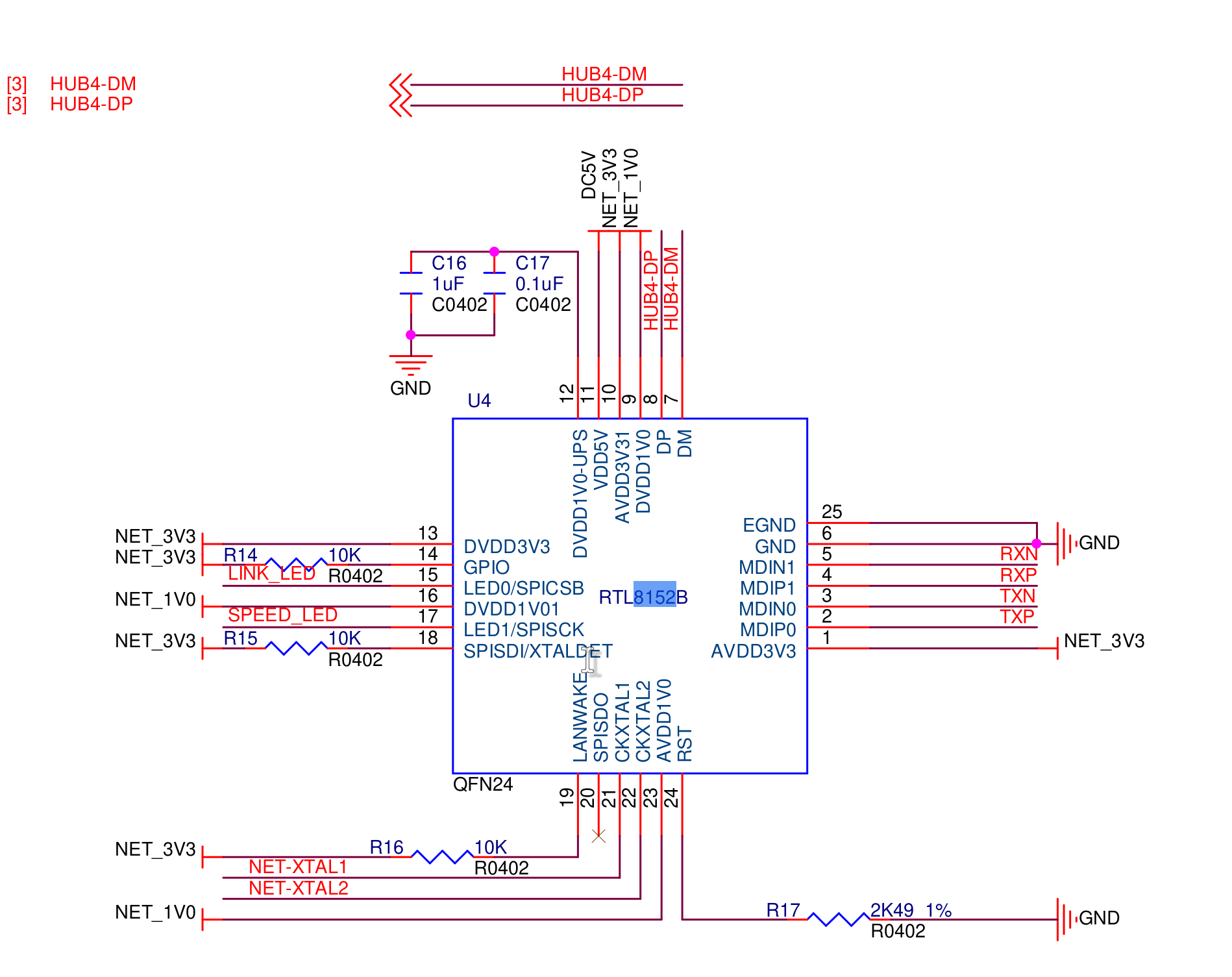Screen dimensions: 1232x977
Task: Click the NET-XTAL1 net label
Action: point(298,867)
